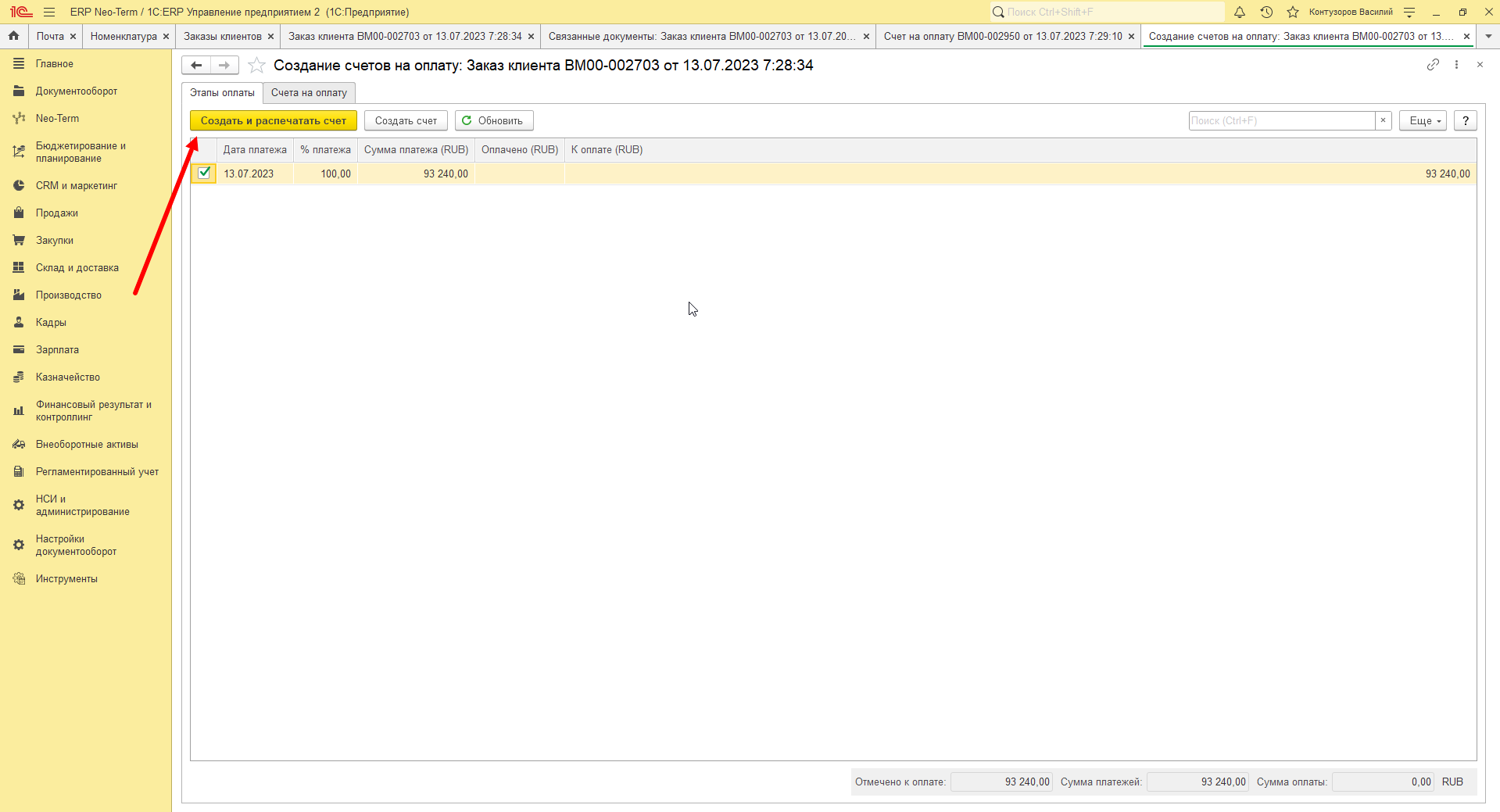The image size is (1500, 812).
Task: Open the list of all open tabs arrow
Action: coord(1488,36)
